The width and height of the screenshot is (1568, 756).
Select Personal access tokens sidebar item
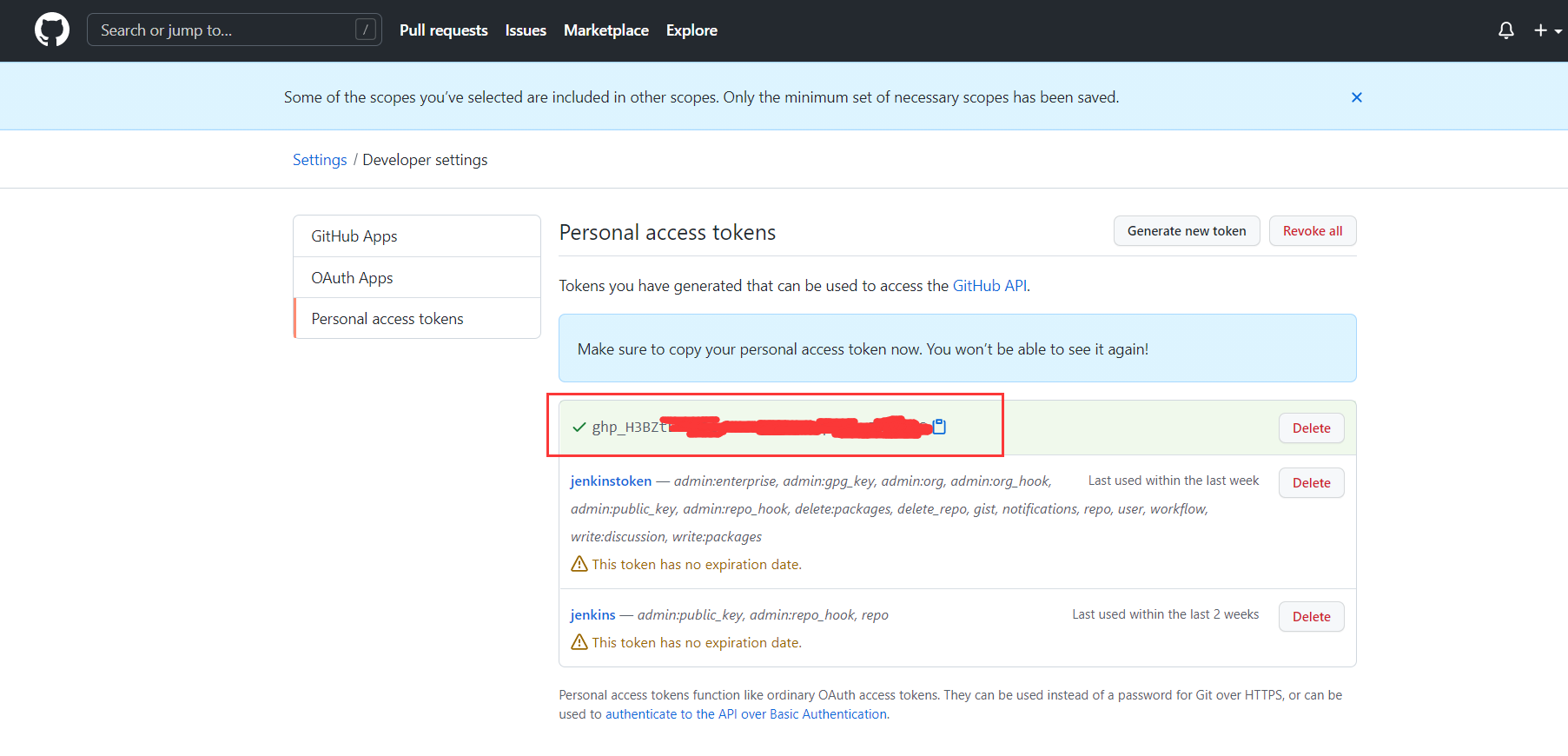point(417,319)
